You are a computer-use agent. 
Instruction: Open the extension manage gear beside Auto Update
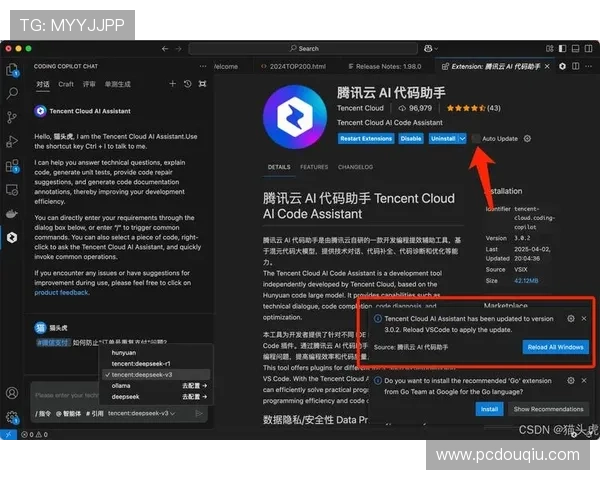527,139
